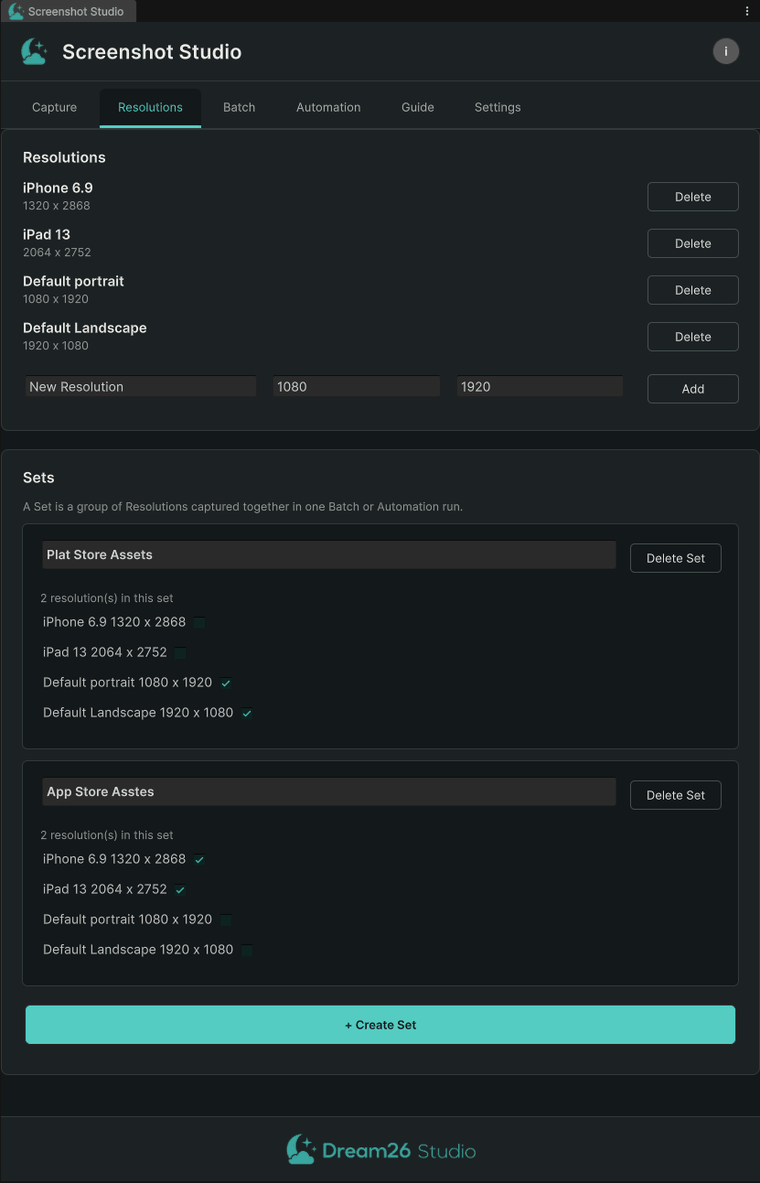
Task: Uncheck iPad 13 in App Store Asstes
Action: point(180,890)
